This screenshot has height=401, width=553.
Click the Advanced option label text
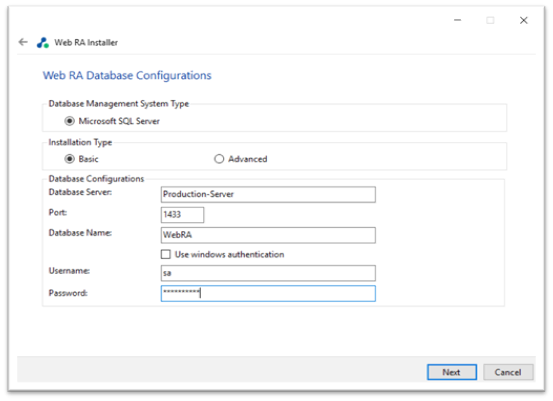tap(248, 159)
